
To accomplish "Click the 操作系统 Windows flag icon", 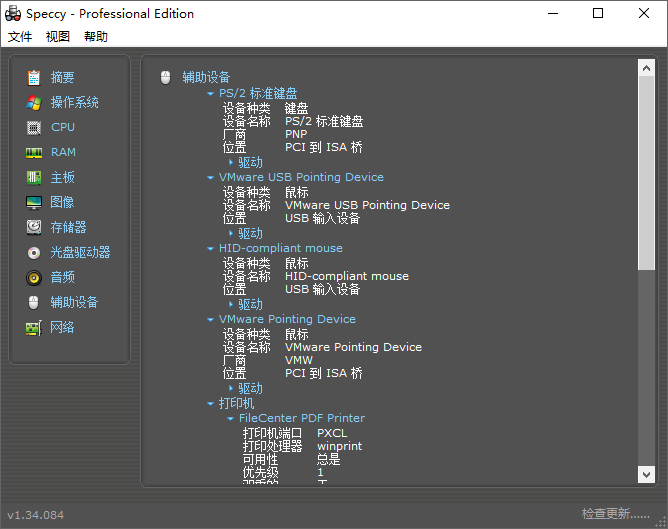I will coord(34,103).
